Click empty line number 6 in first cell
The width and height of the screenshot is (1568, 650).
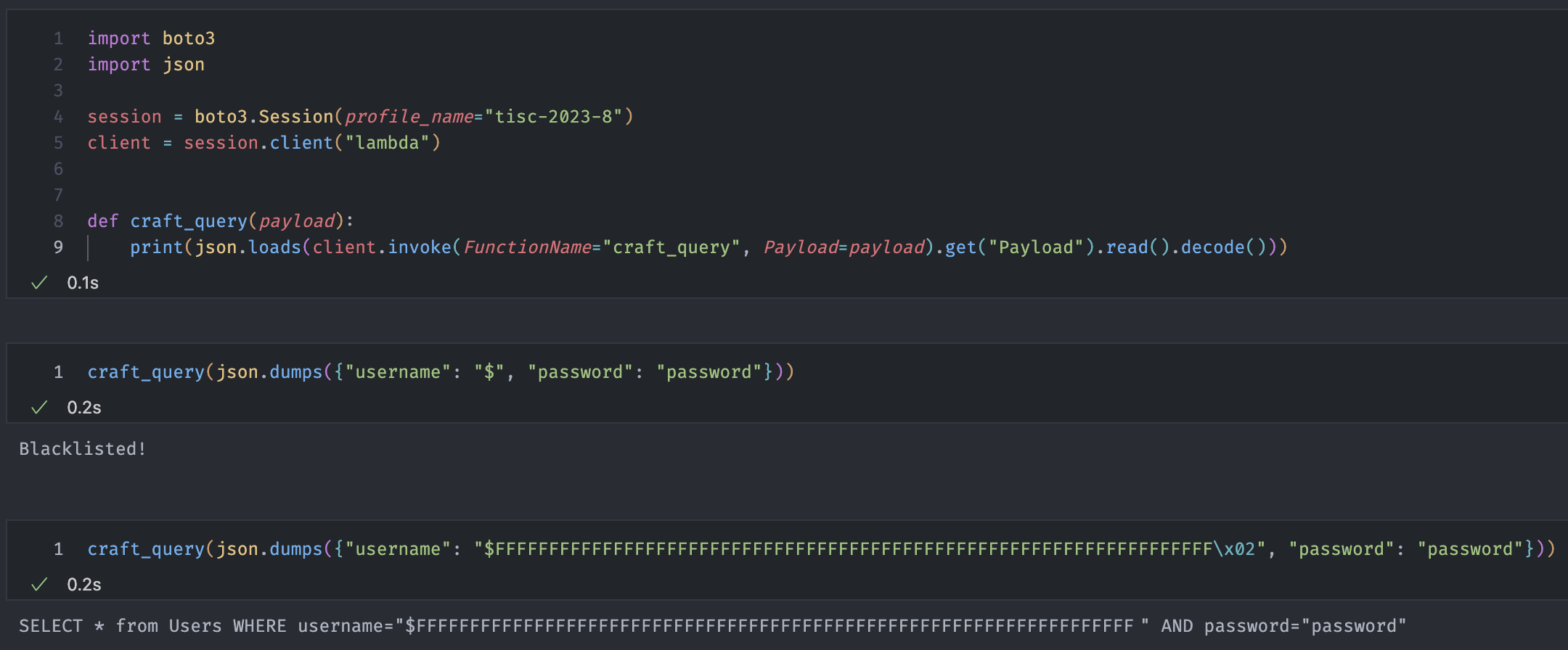[58, 169]
